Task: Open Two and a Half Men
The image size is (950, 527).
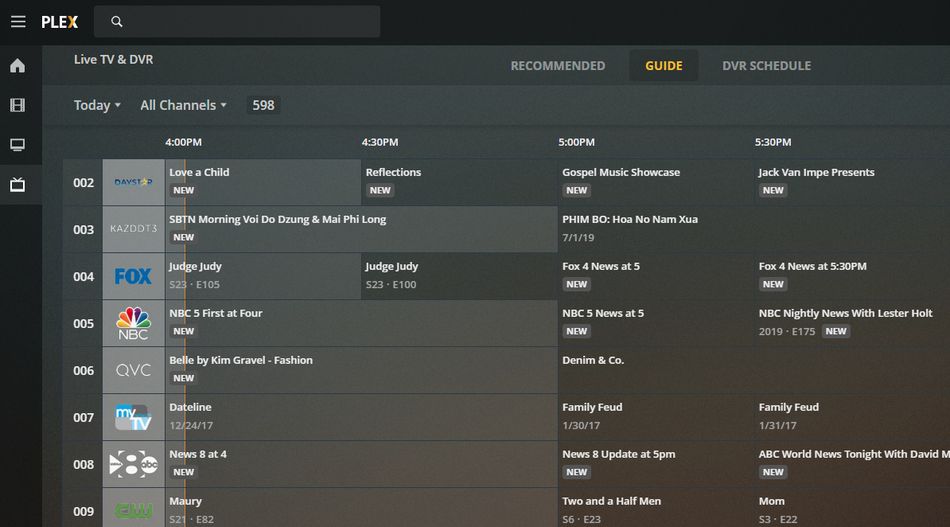Action: click(x=656, y=509)
